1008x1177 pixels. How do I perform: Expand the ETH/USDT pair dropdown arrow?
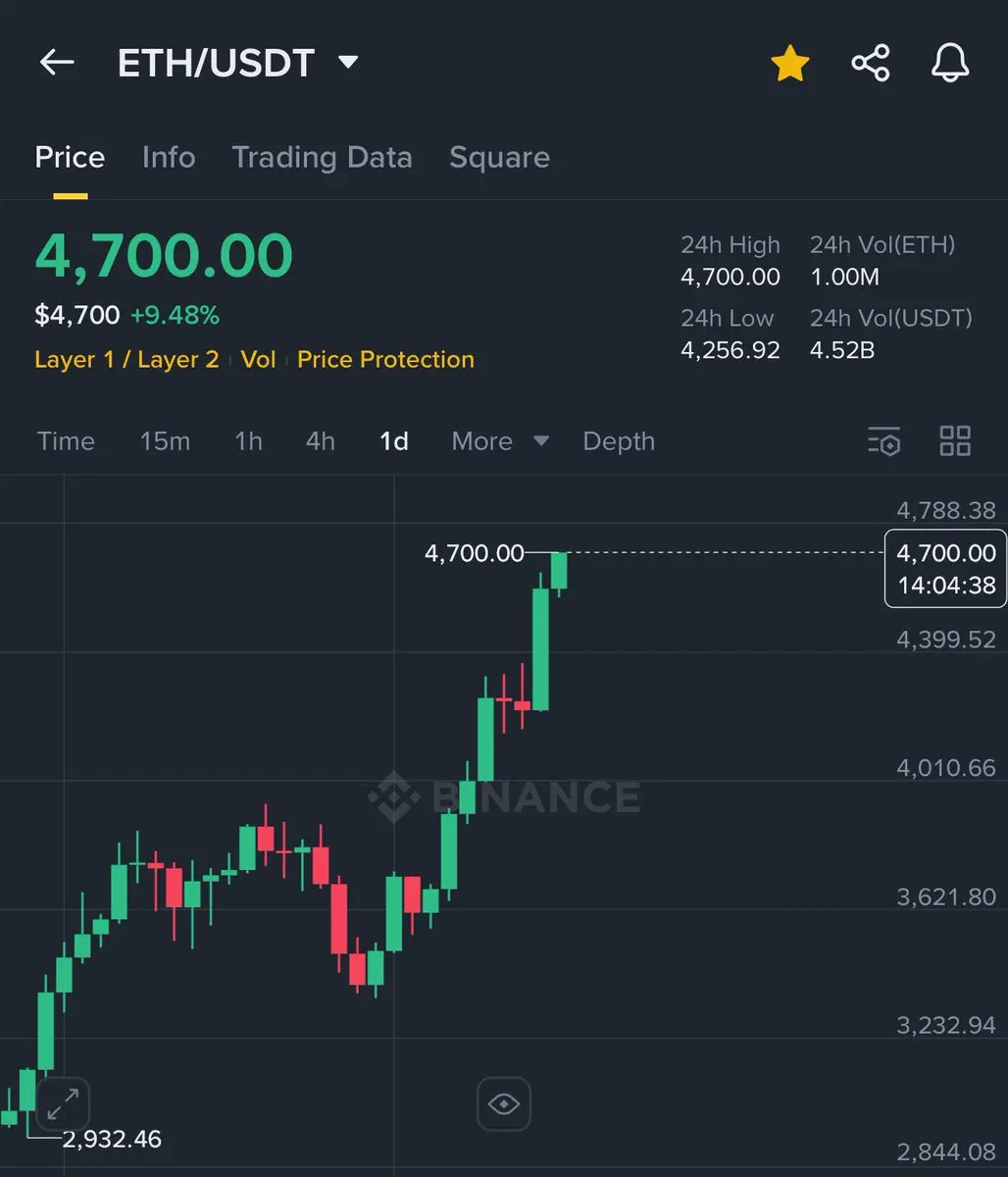348,63
